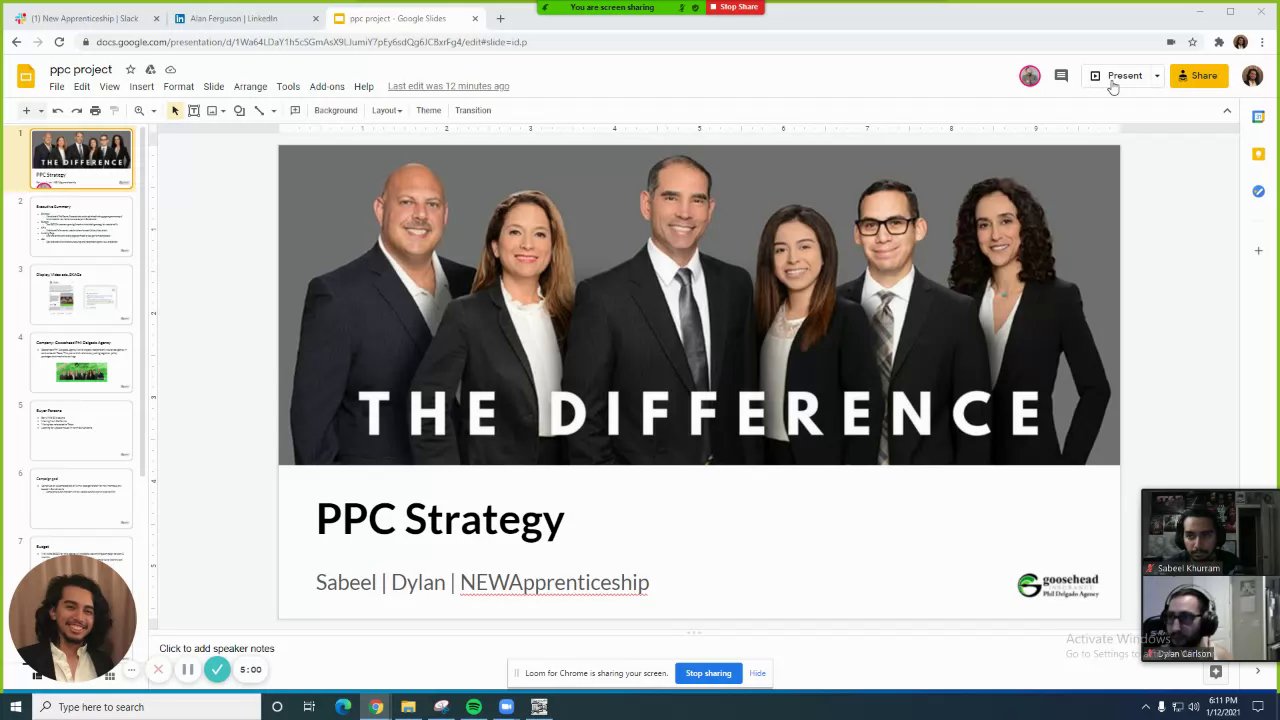
Task: Open the Insert menu
Action: point(141,87)
